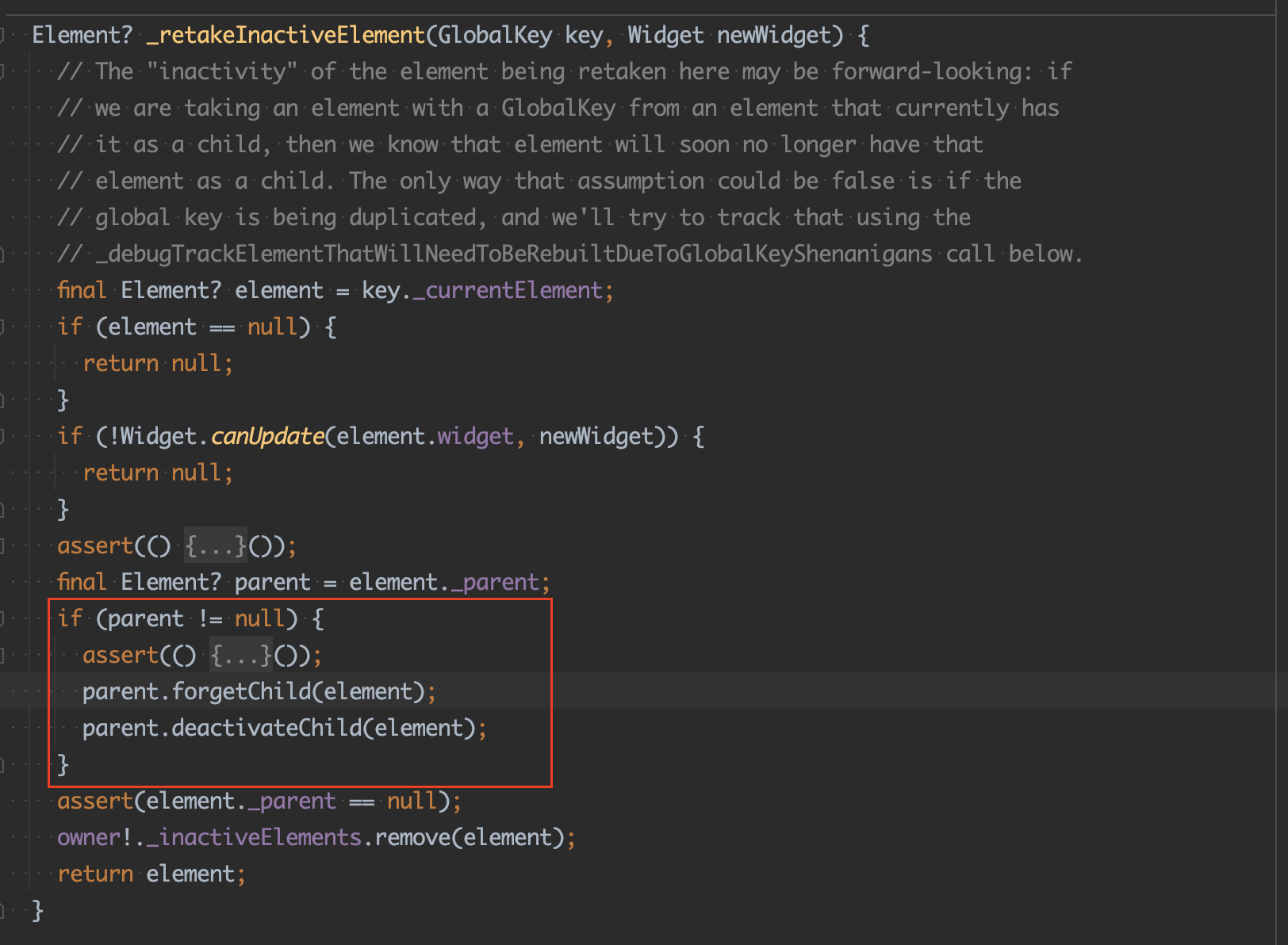The height and width of the screenshot is (945, 1288).
Task: Click the return keyword in 'return element;'
Action: pyautogui.click(x=95, y=874)
